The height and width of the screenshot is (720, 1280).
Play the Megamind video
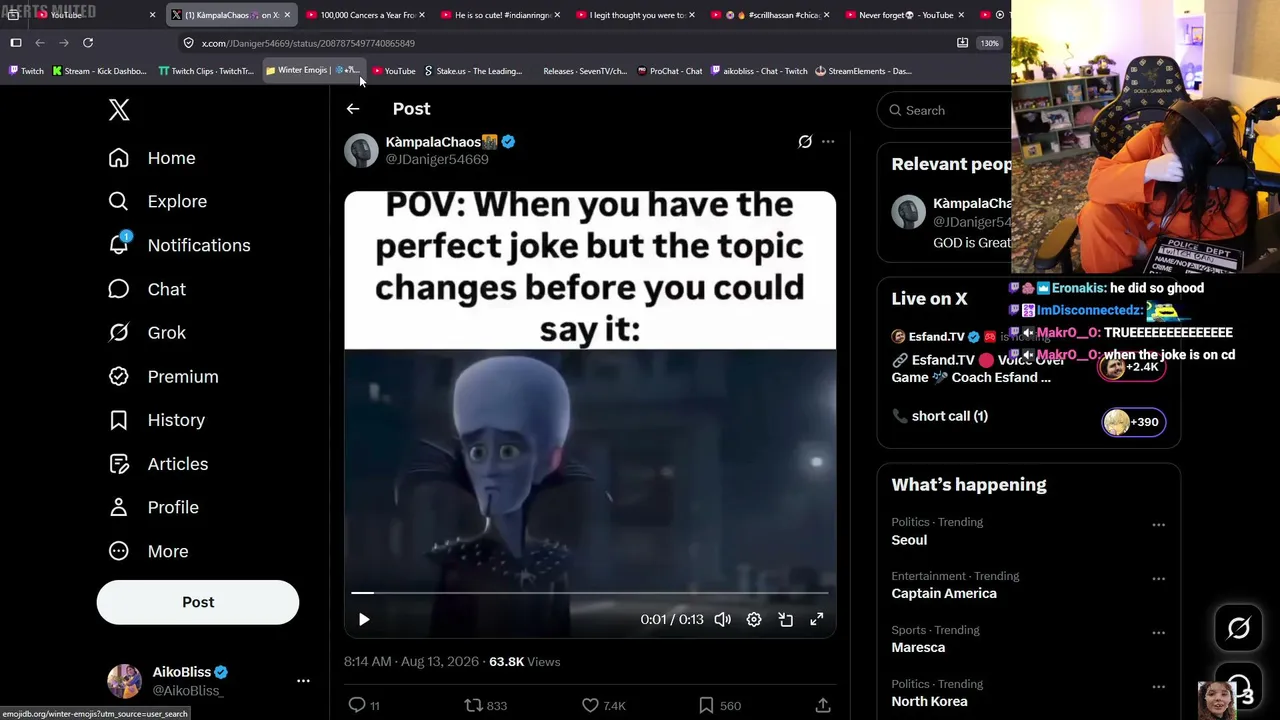click(x=364, y=620)
